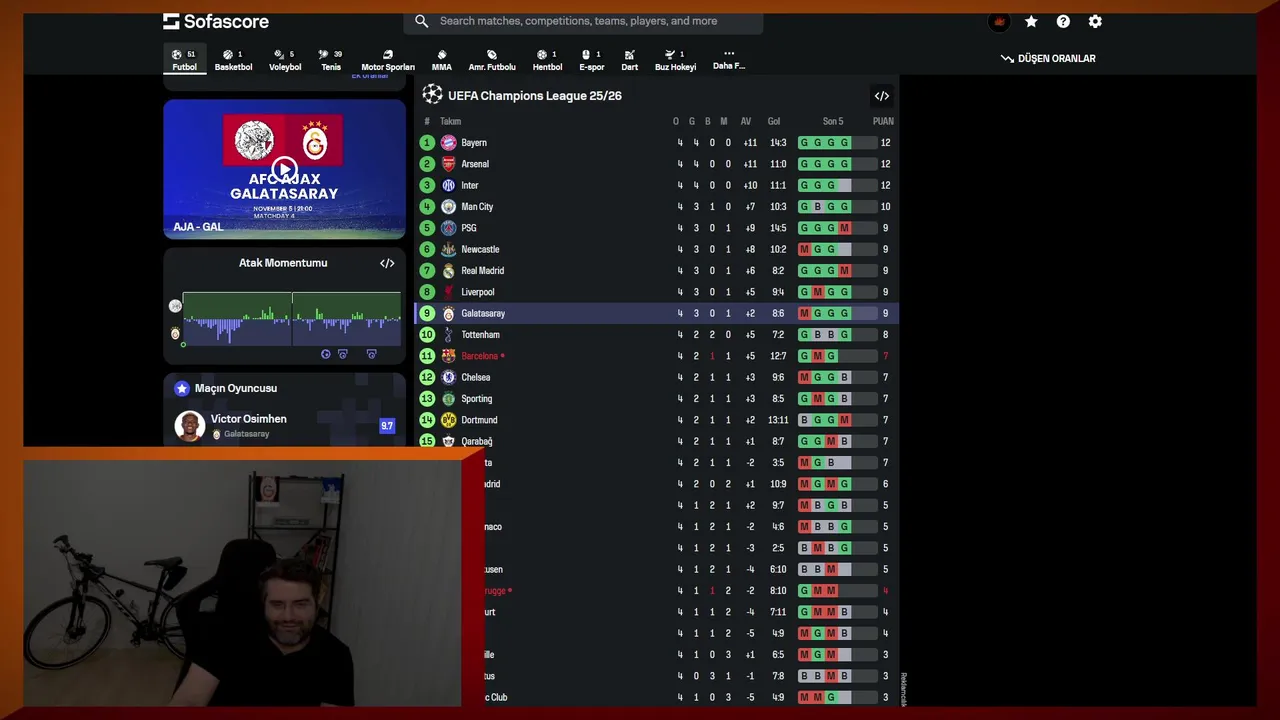Open the E-spor tab
The width and height of the screenshot is (1280, 720).
tap(592, 60)
